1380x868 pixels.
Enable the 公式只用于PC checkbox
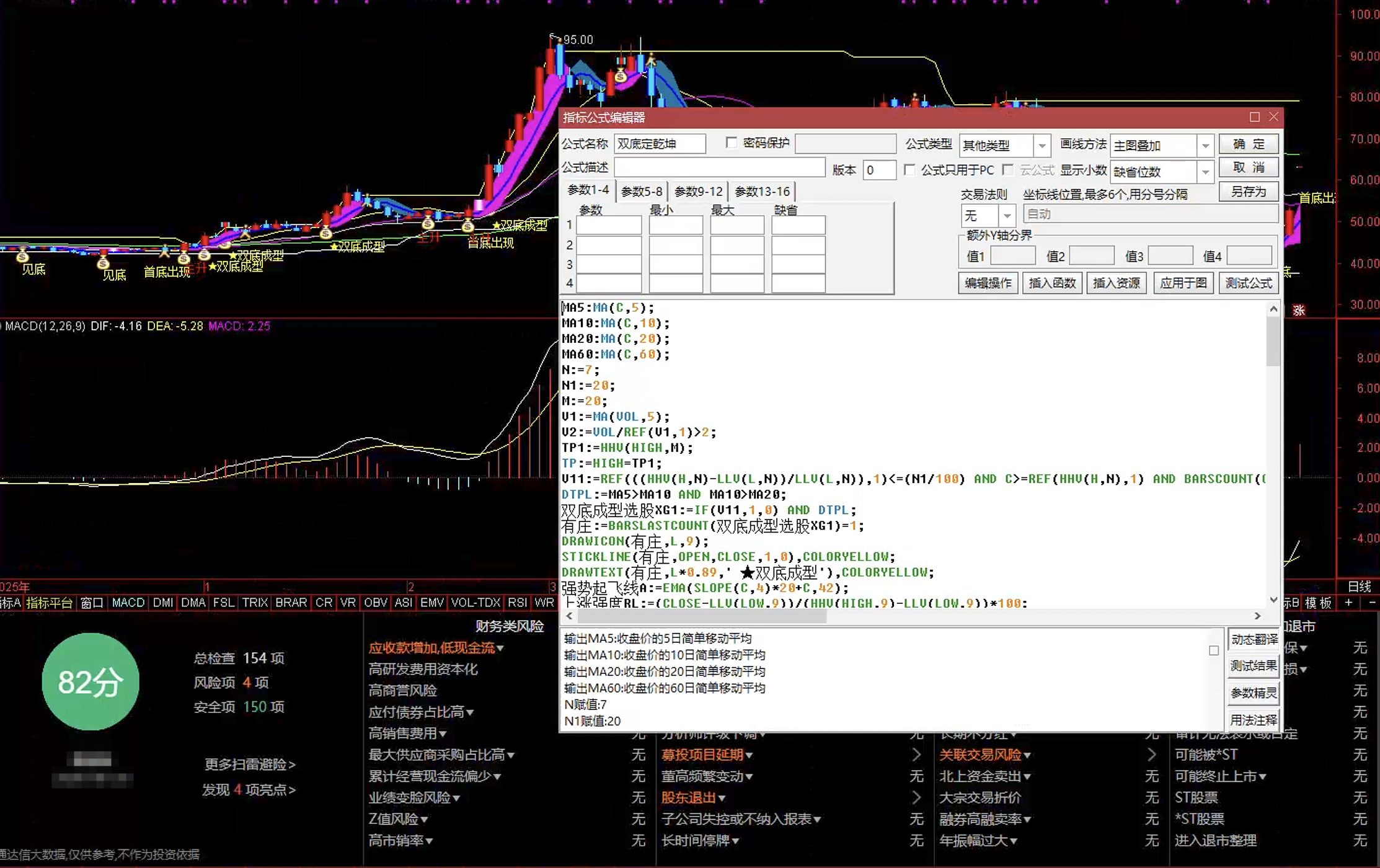coord(909,170)
